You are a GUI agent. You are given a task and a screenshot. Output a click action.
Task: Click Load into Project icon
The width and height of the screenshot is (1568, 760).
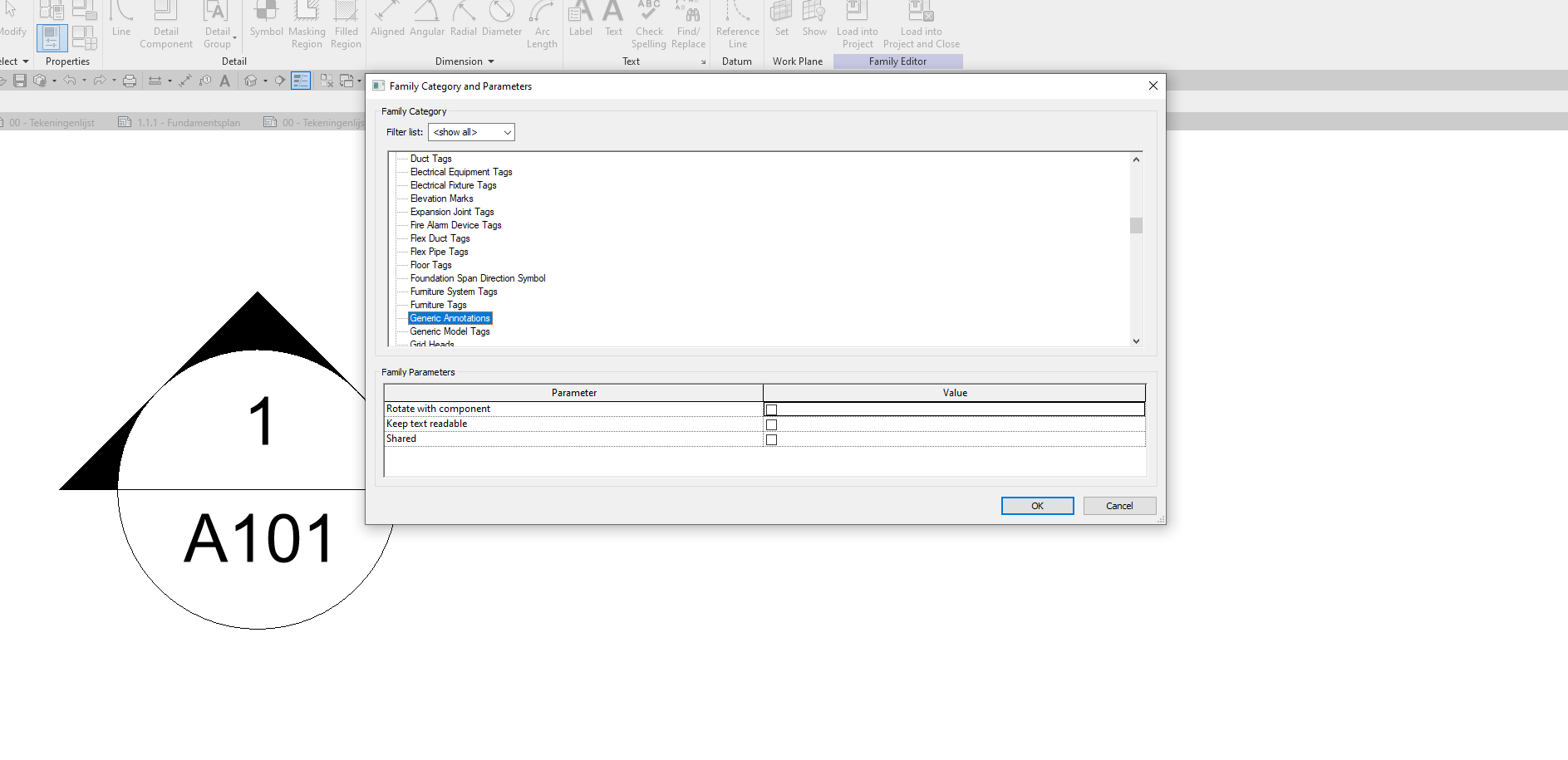pyautogui.click(x=857, y=21)
